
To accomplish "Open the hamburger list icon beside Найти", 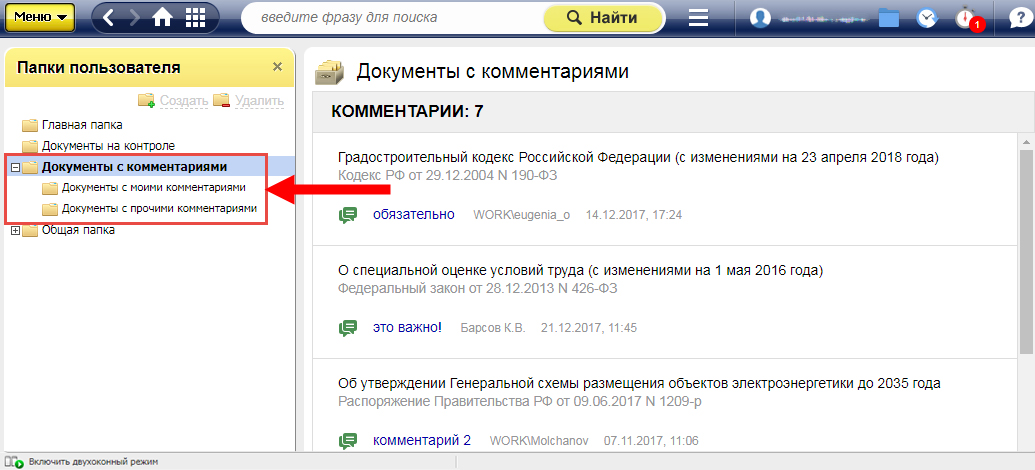I will (698, 18).
